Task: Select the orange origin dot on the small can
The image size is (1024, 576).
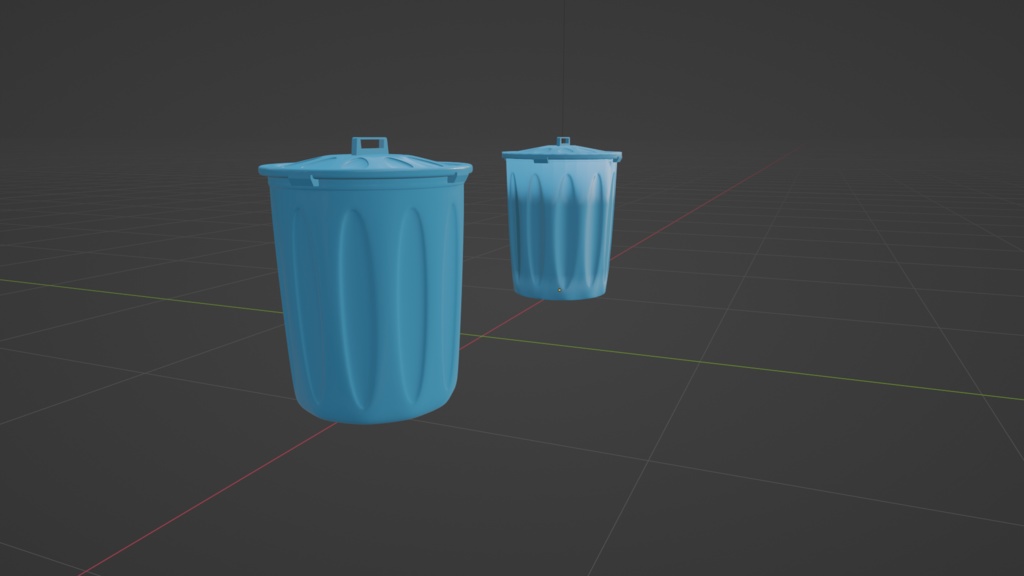Action: (x=559, y=289)
